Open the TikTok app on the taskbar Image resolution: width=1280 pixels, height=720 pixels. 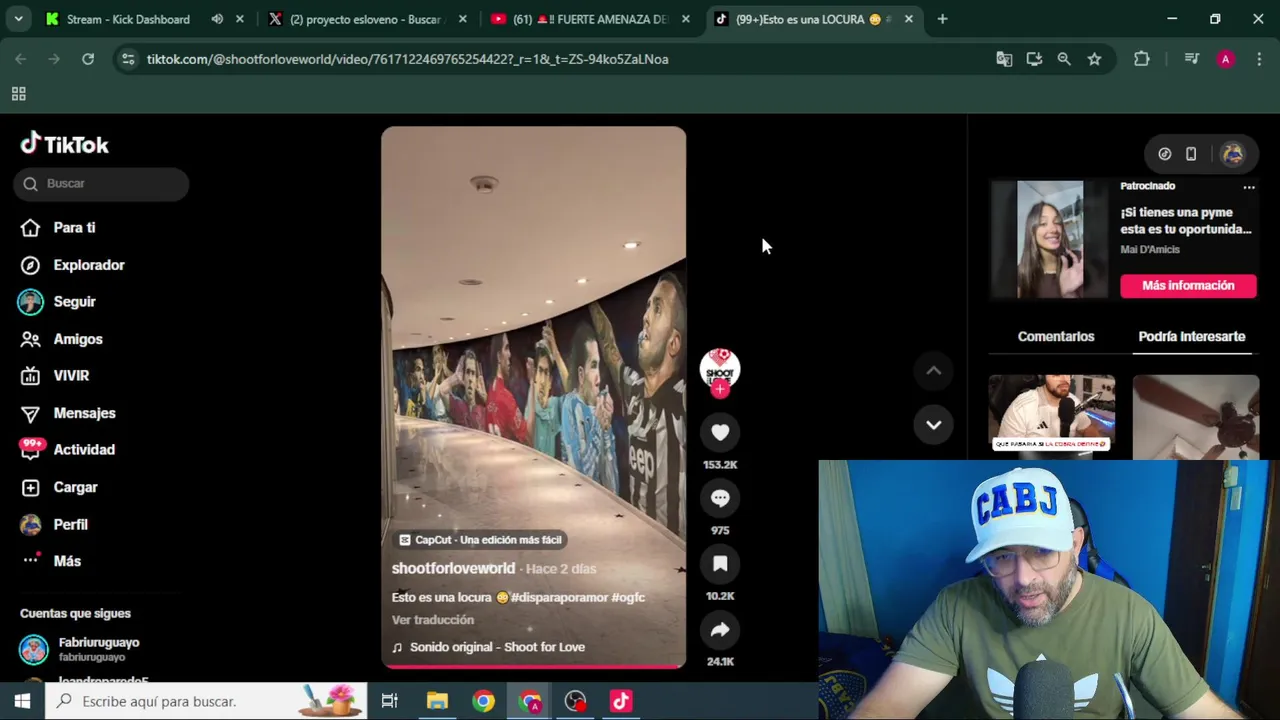(621, 701)
